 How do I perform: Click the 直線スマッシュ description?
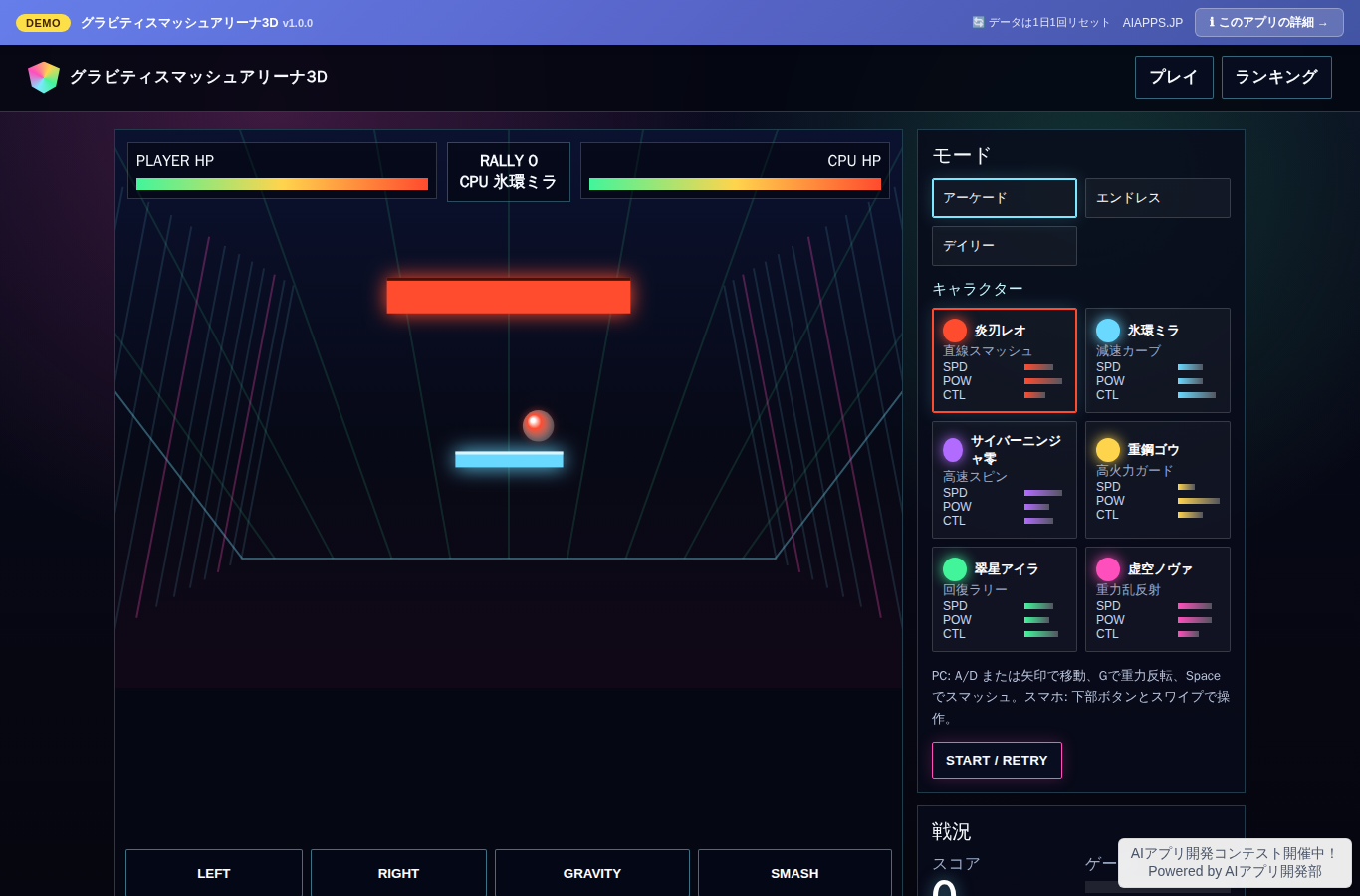click(988, 351)
